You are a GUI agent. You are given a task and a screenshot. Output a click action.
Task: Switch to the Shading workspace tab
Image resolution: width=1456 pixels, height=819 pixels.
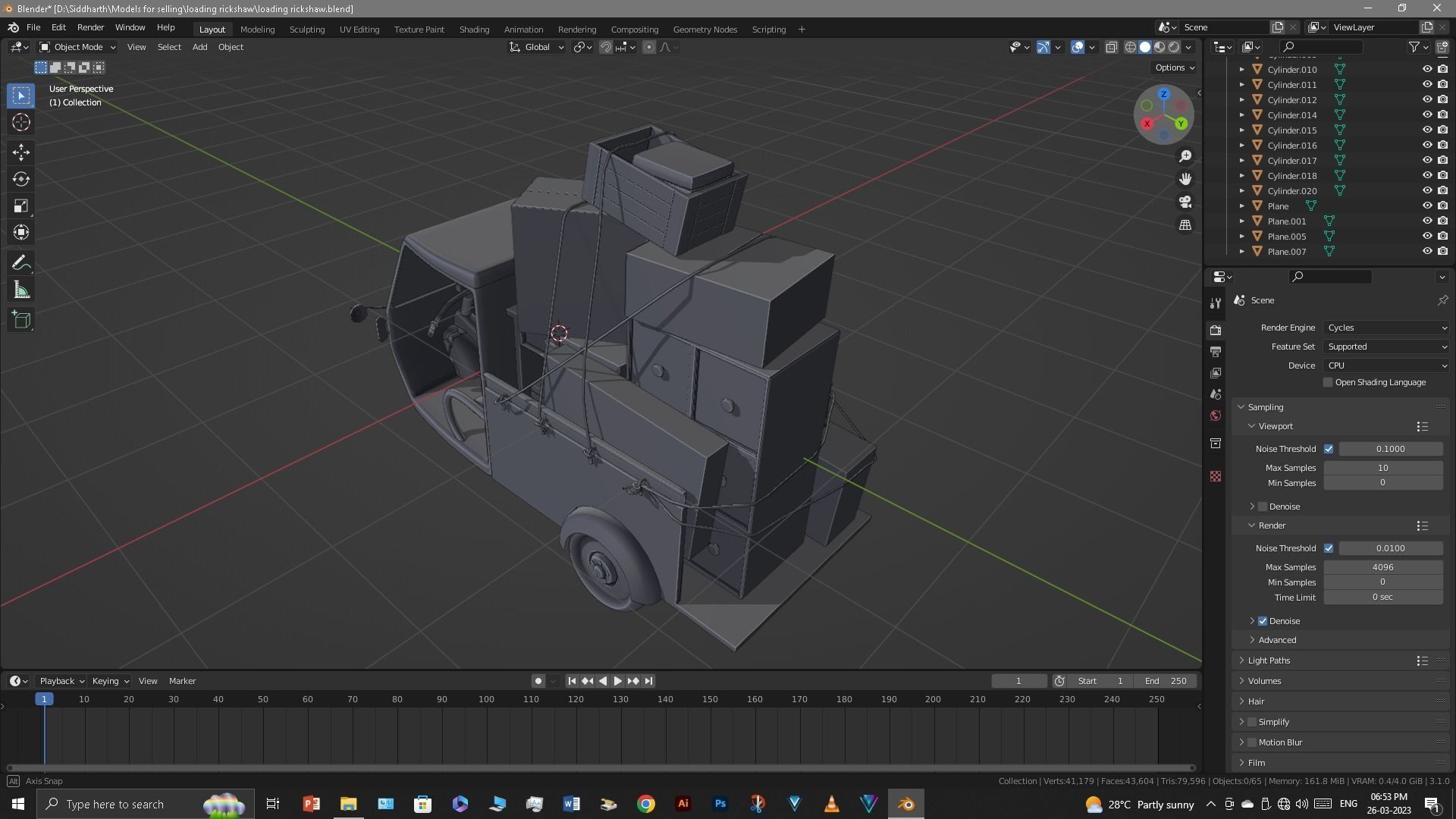point(474,30)
